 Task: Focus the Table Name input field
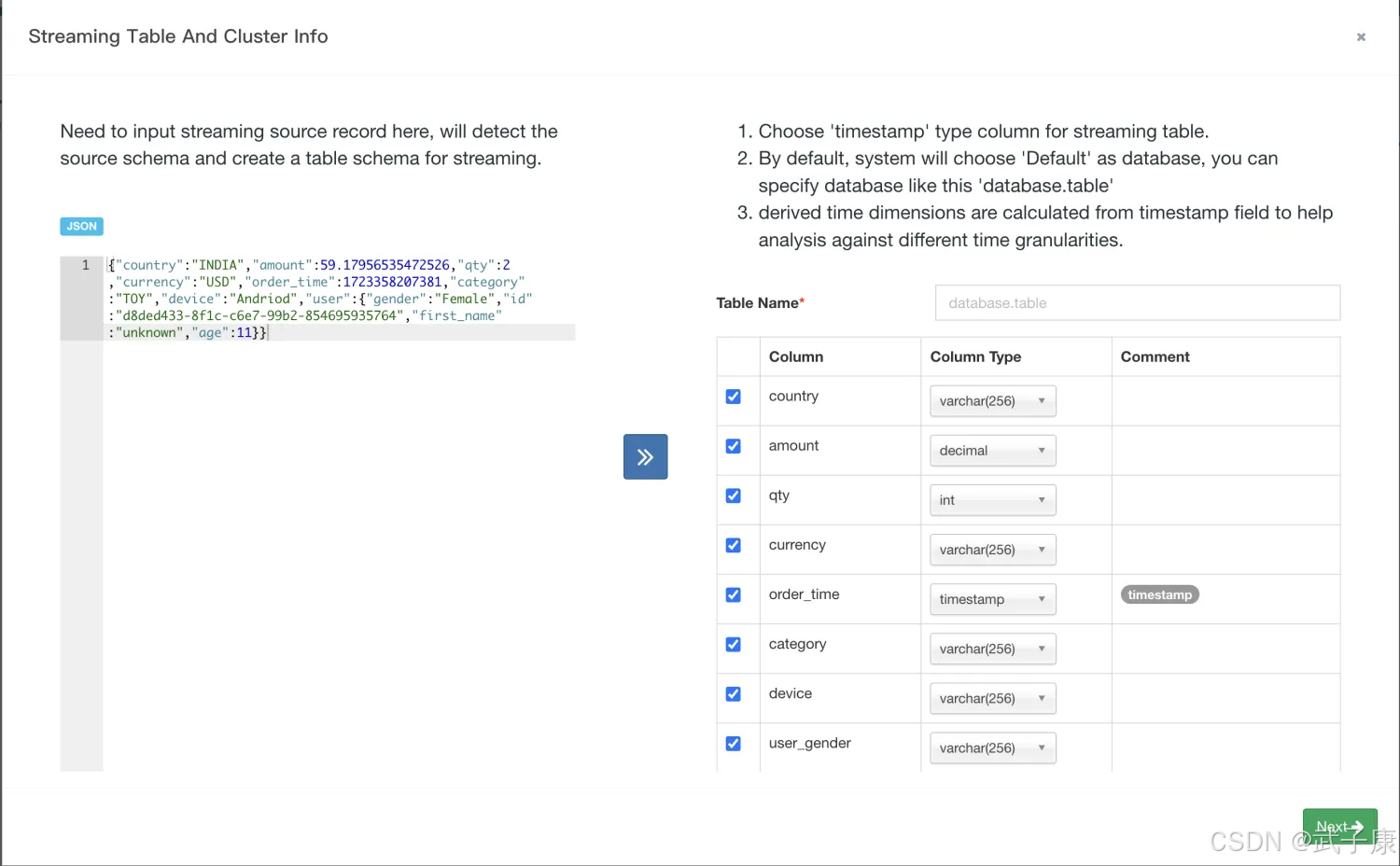[x=1137, y=303]
